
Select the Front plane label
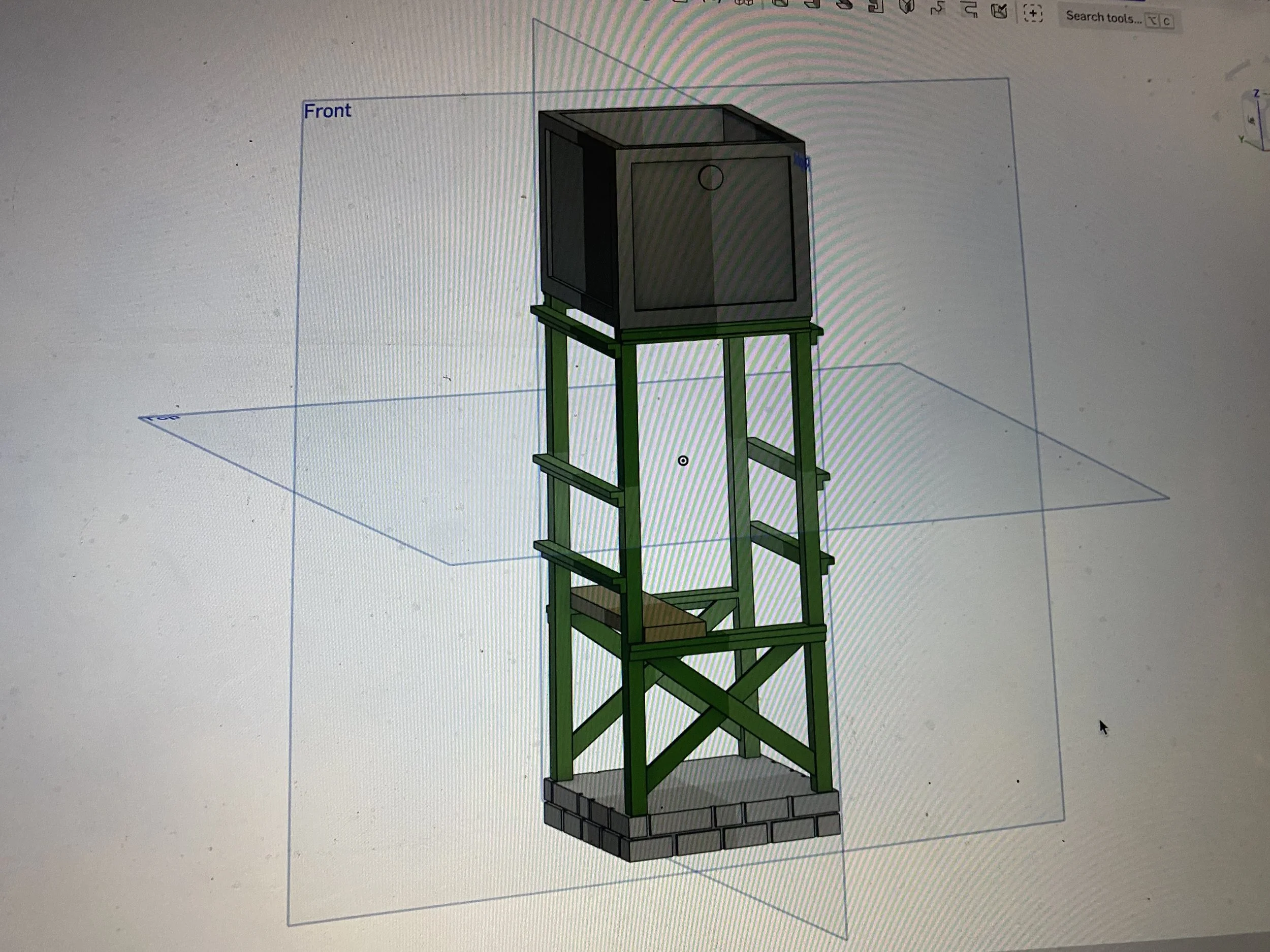[x=327, y=111]
